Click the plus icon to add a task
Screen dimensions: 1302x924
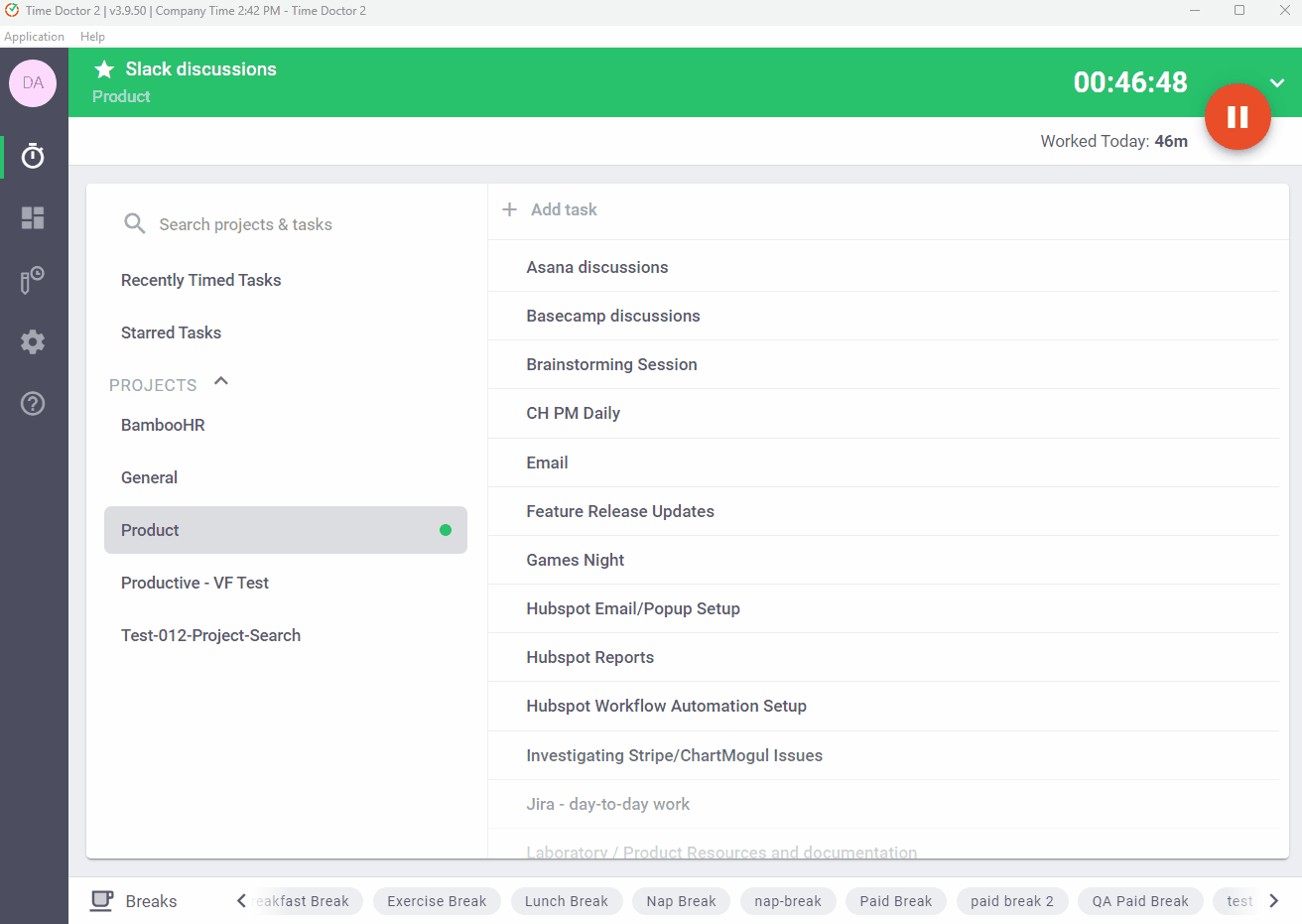point(510,209)
